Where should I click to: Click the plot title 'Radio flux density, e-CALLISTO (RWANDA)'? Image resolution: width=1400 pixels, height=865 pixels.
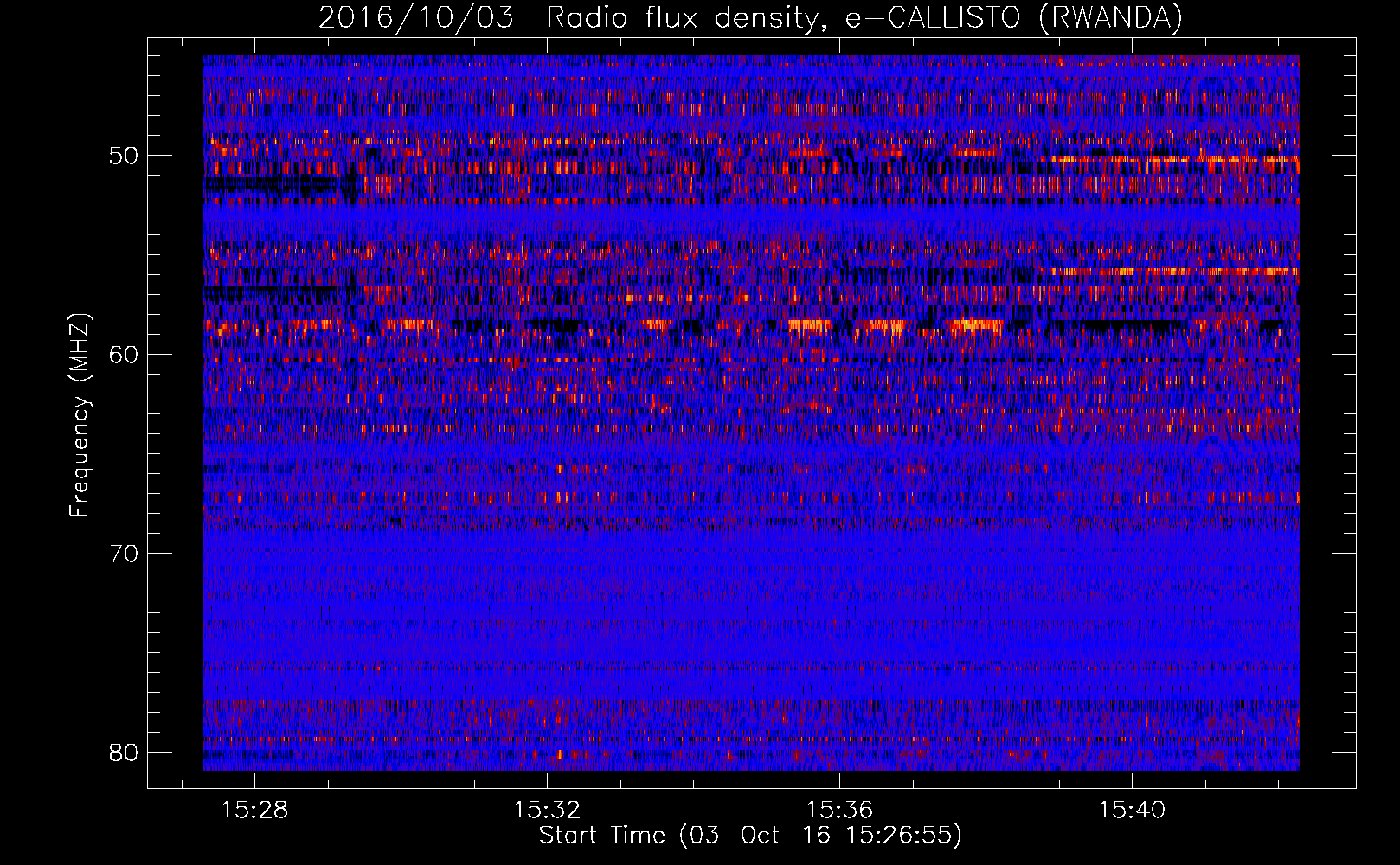coord(864,17)
